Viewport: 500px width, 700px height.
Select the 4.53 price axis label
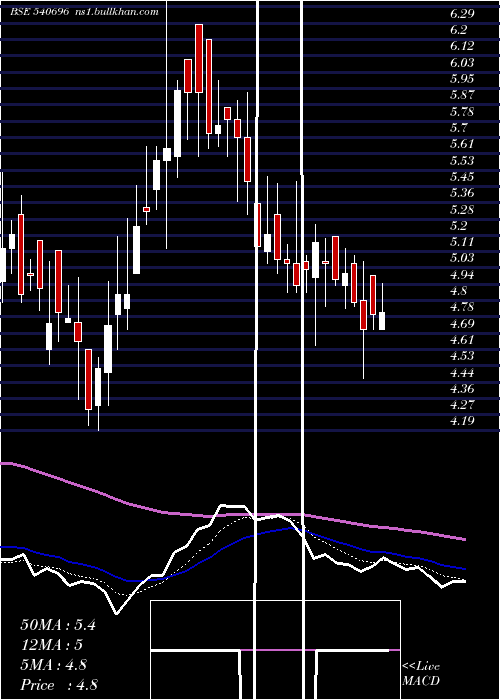click(x=462, y=356)
